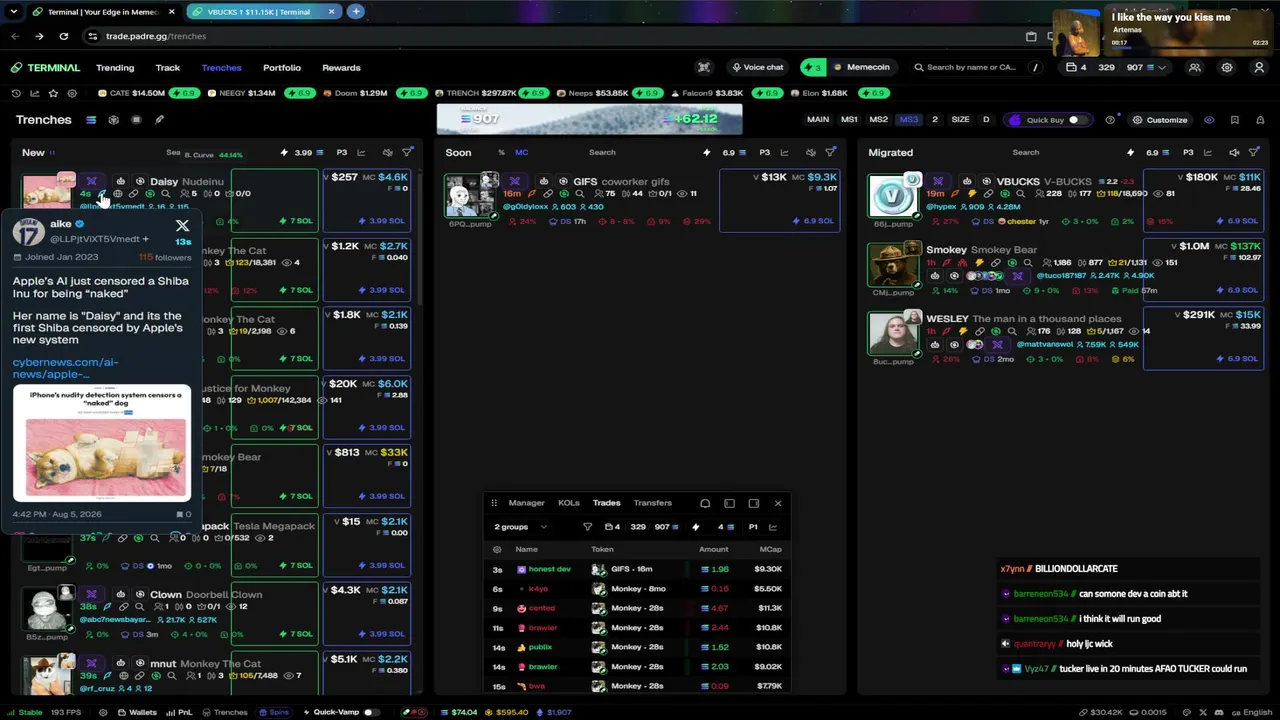Click the chart icon in Migrated column header
The width and height of the screenshot is (1280, 720).
point(1208,153)
